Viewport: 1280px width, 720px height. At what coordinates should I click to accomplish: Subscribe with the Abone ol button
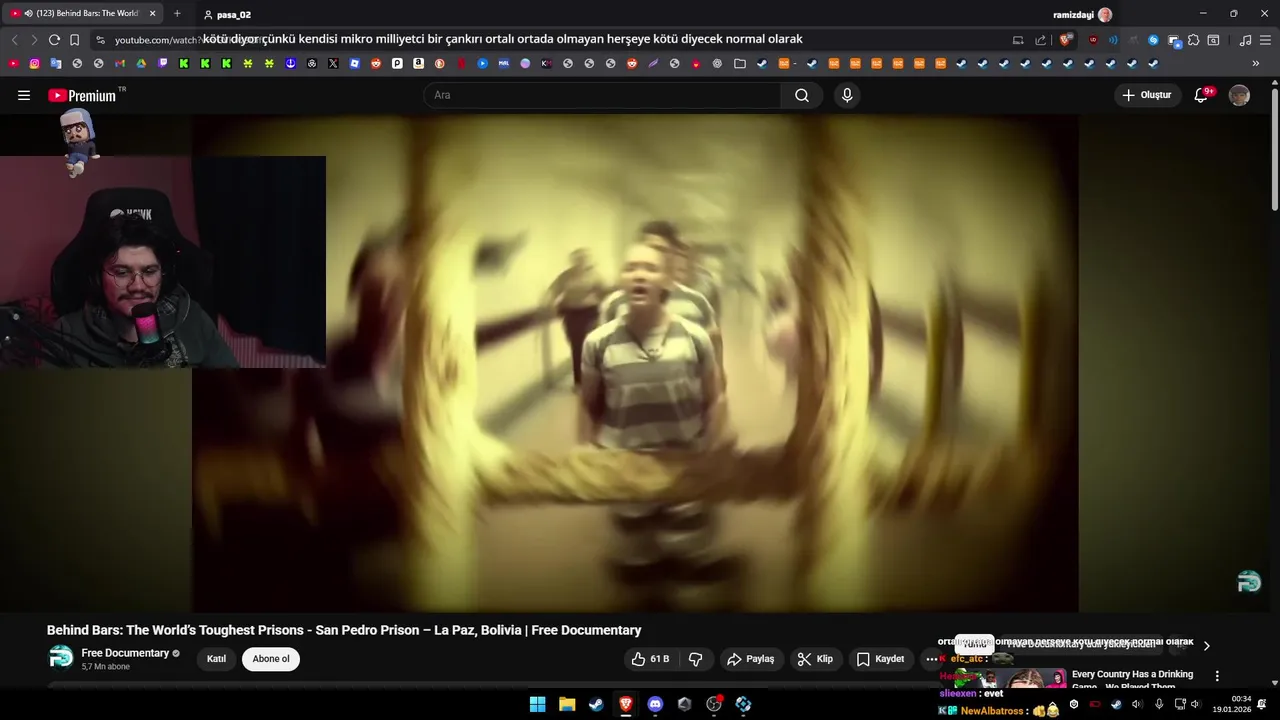[x=271, y=659]
